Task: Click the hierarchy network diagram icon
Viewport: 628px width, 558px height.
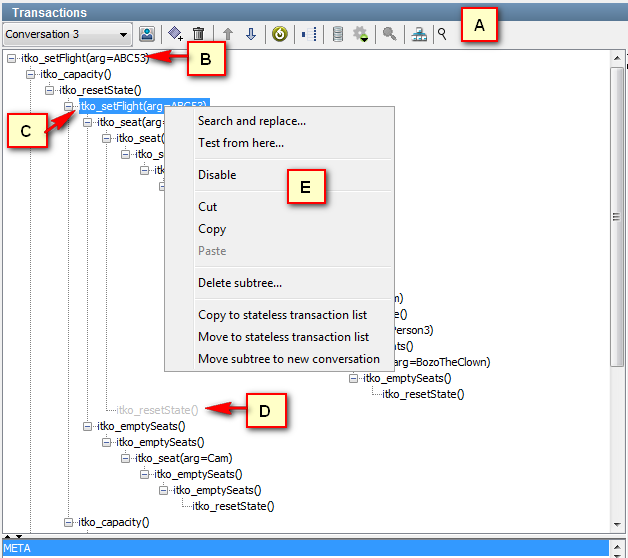Action: [x=419, y=34]
